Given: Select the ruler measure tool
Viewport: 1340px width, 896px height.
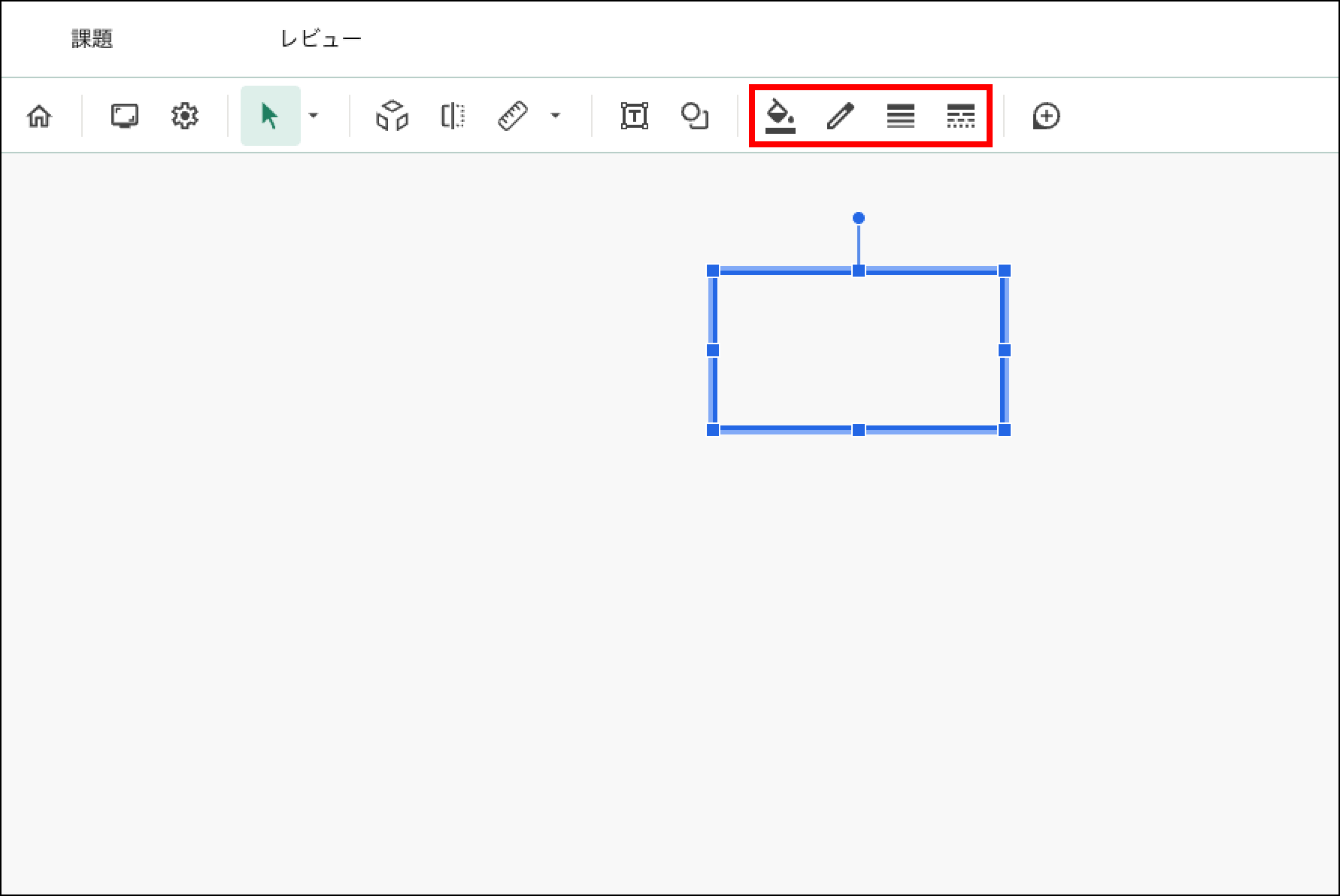Looking at the screenshot, I should 513,117.
